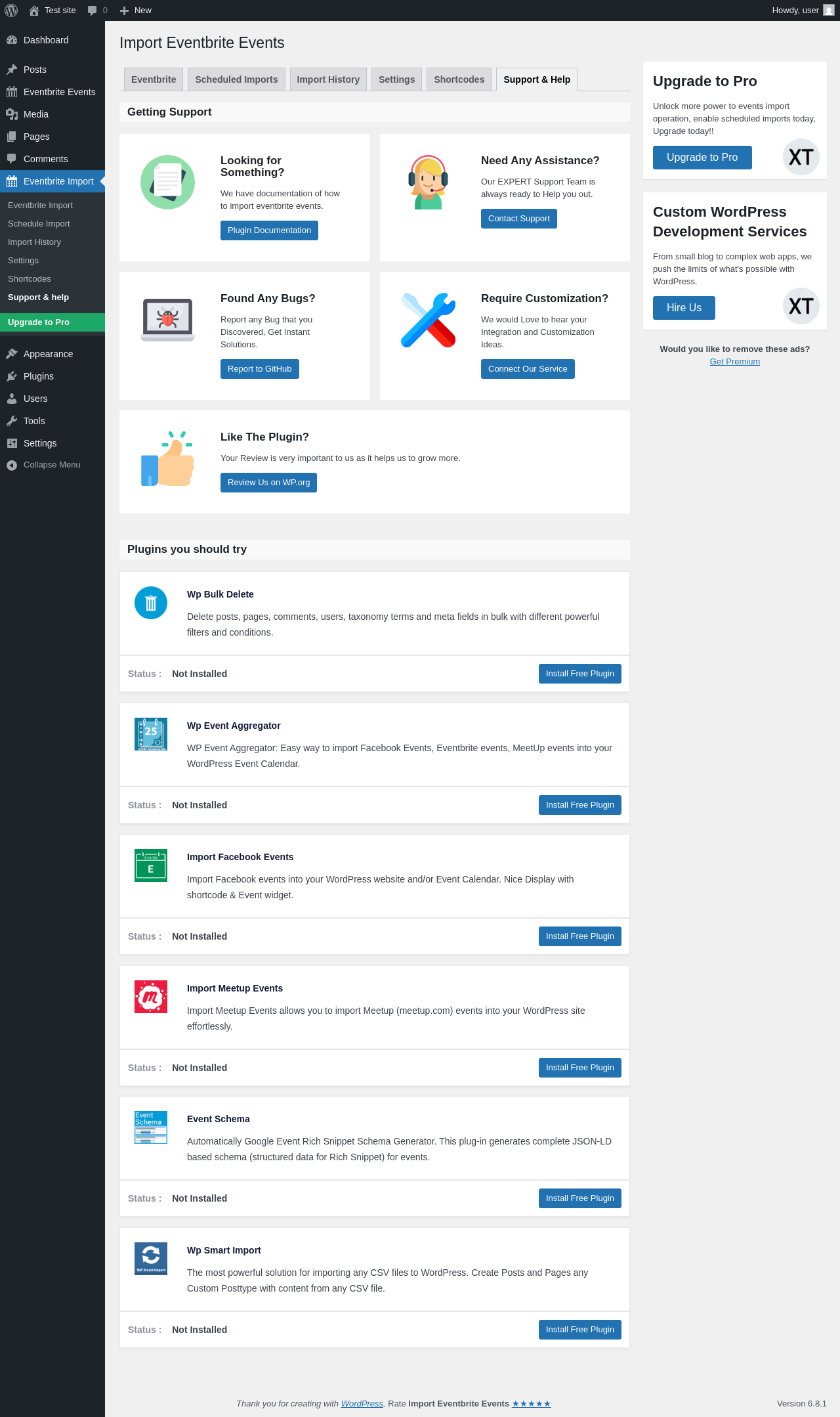Click the Event Schema plugin title
This screenshot has width=840, height=1417.
click(x=219, y=1119)
